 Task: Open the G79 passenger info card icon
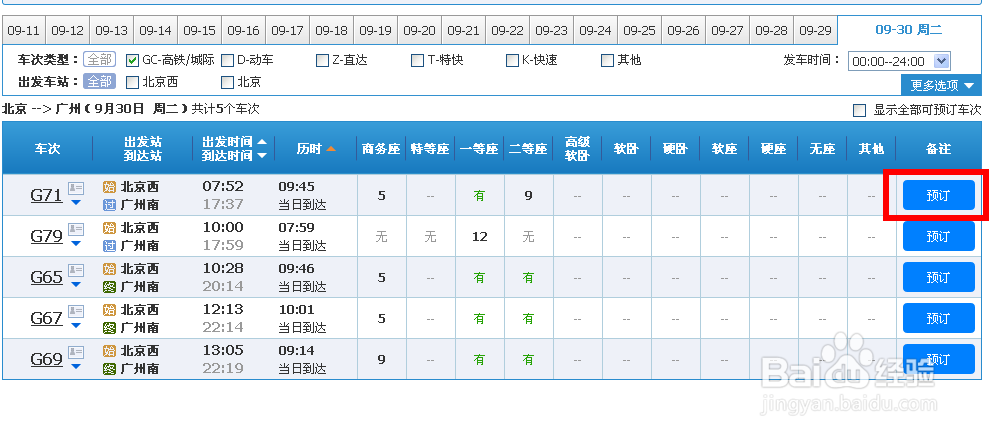76,230
